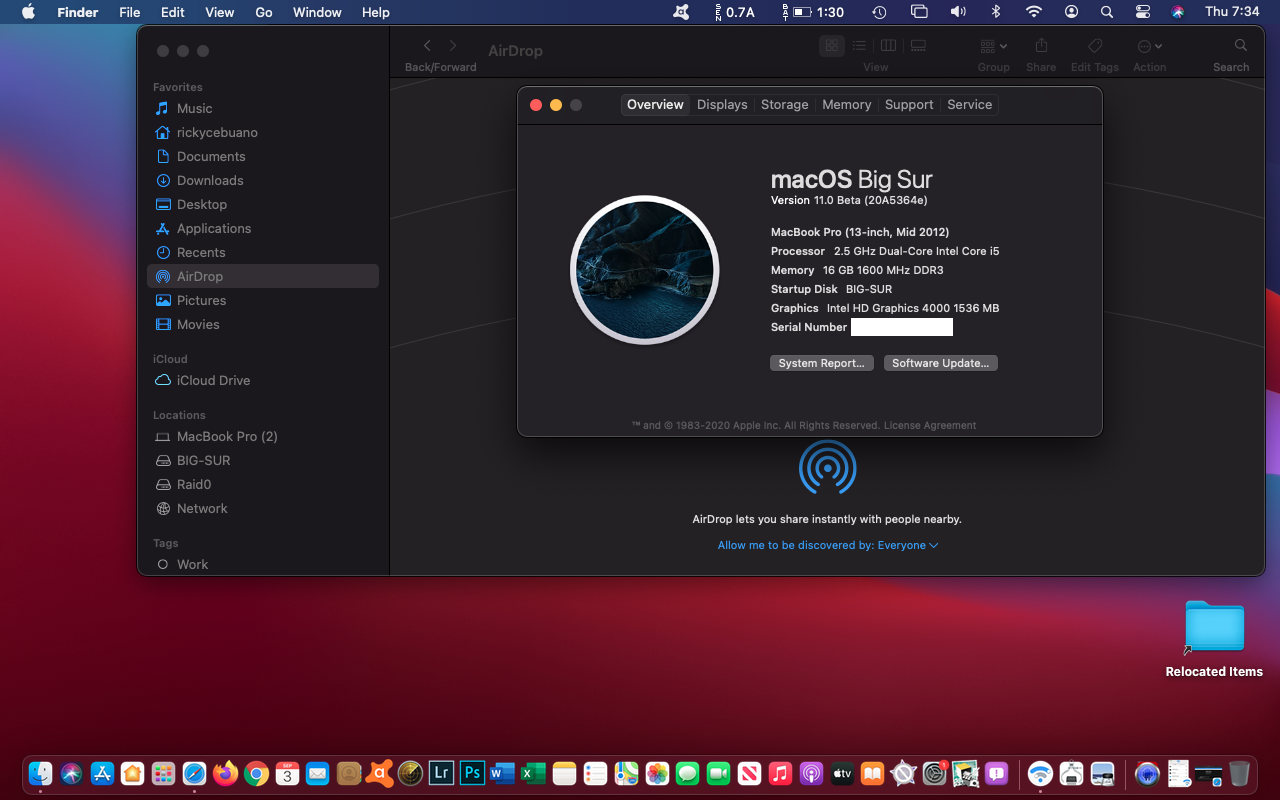
Task: Switch Finder to gallery view
Action: [918, 46]
